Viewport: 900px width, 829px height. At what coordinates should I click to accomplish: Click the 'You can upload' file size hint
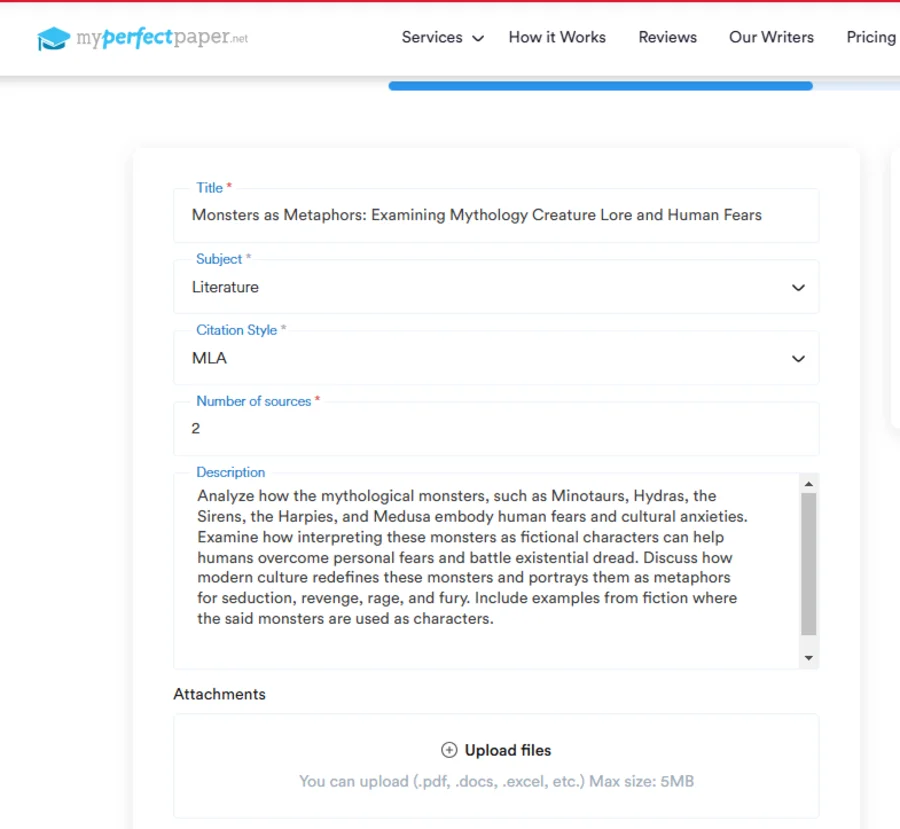tap(496, 781)
